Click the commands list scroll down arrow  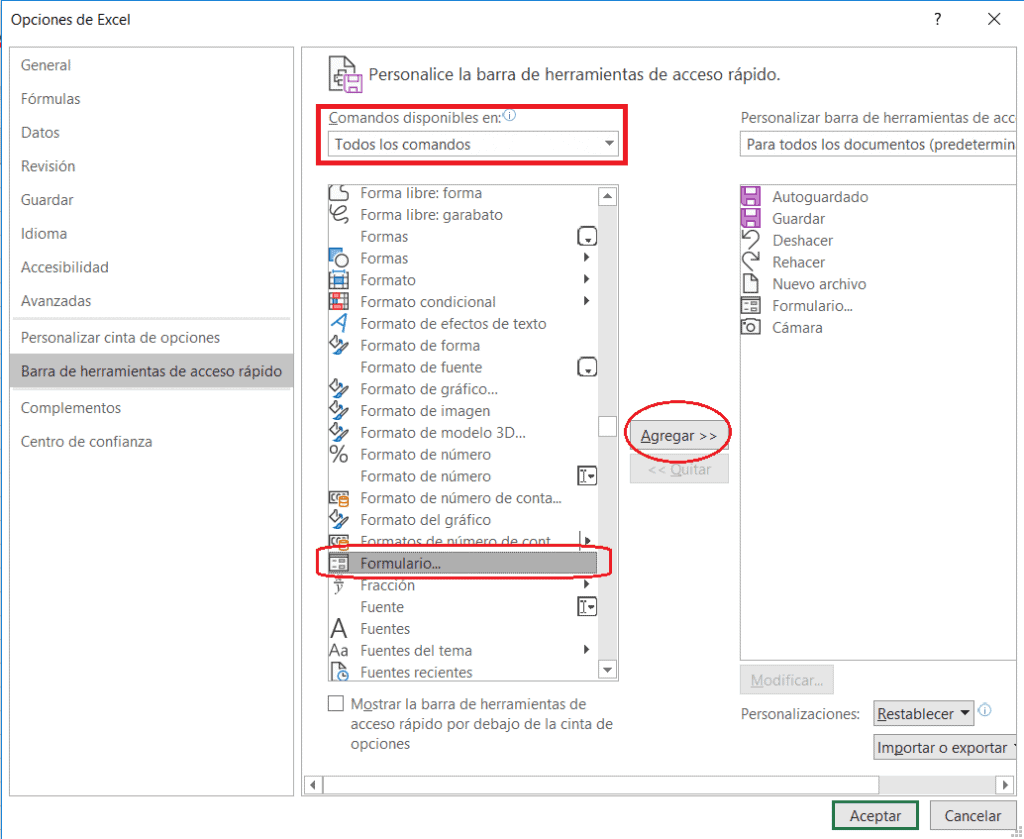click(607, 670)
